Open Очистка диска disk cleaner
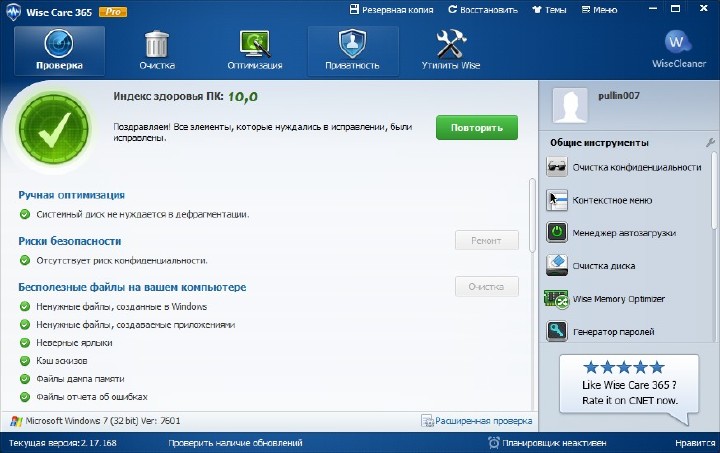This screenshot has width=720, height=453. pyautogui.click(x=603, y=266)
